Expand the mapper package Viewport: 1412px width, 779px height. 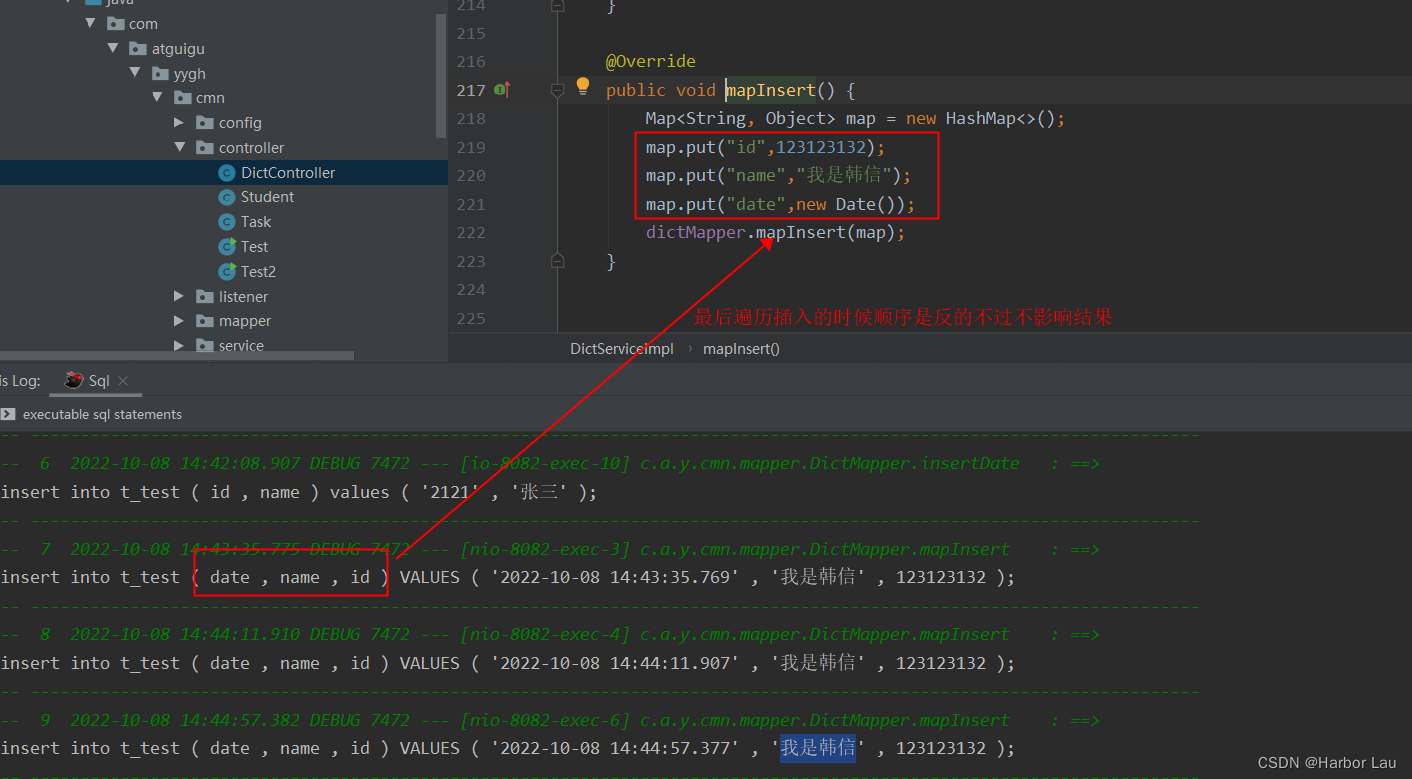click(x=178, y=321)
